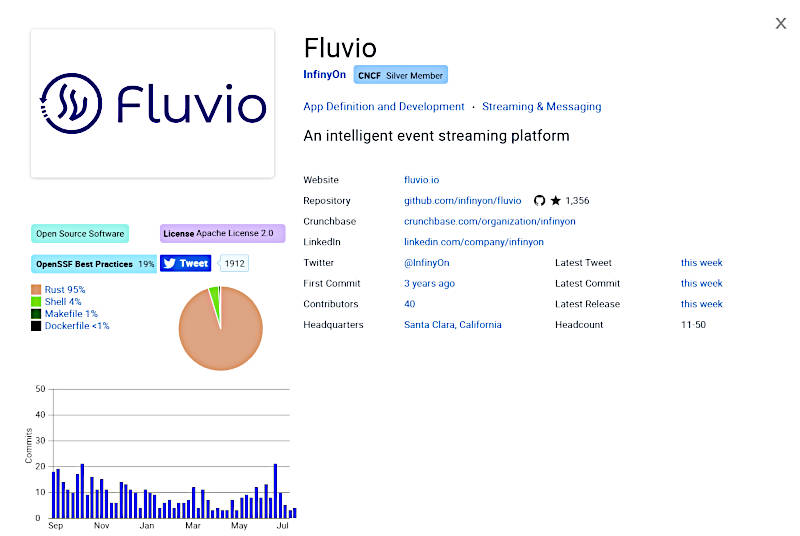
Task: Click the Dockerfile black color swatch
Action: point(36,326)
